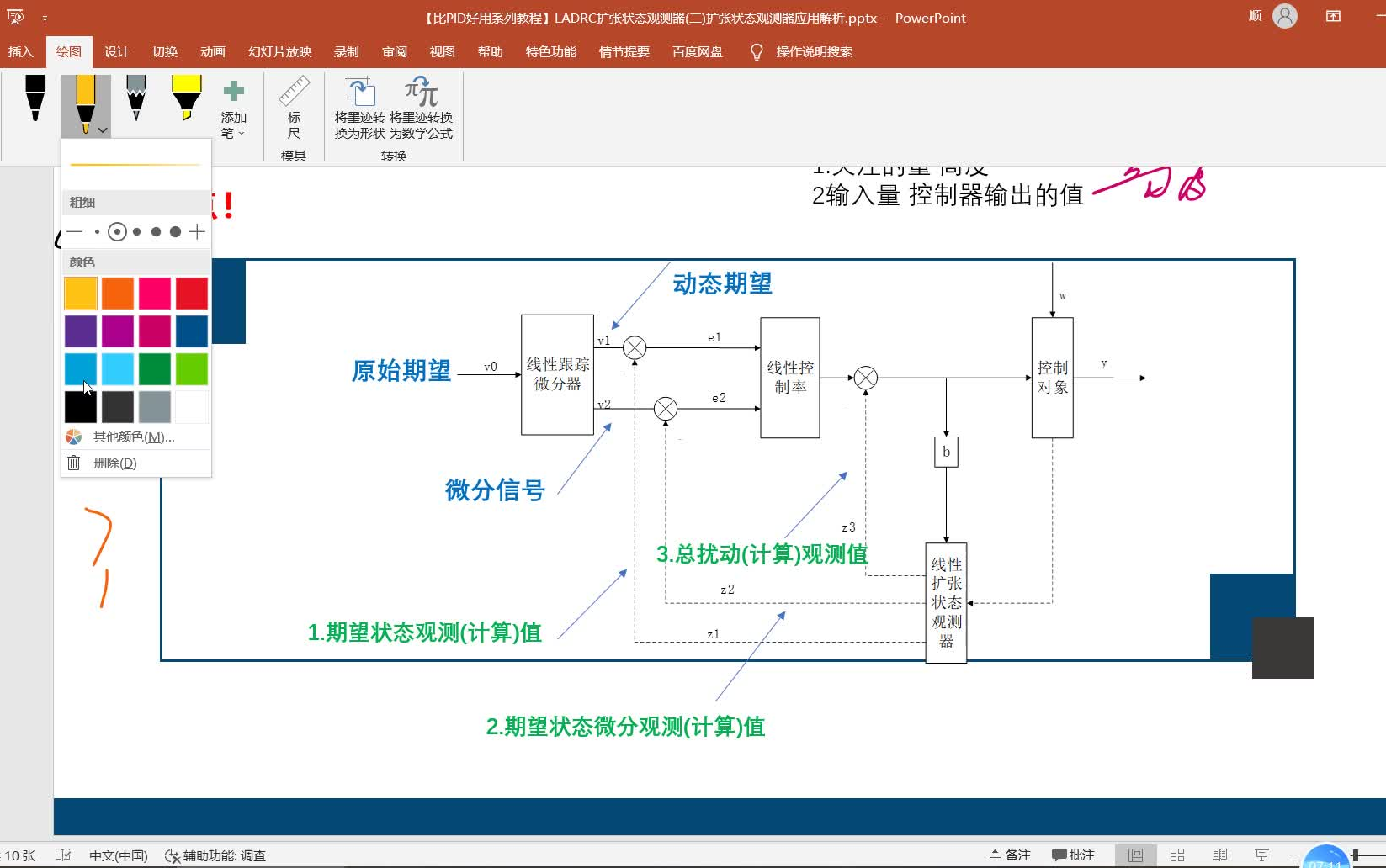Pick the white color swatch

pyautogui.click(x=192, y=407)
